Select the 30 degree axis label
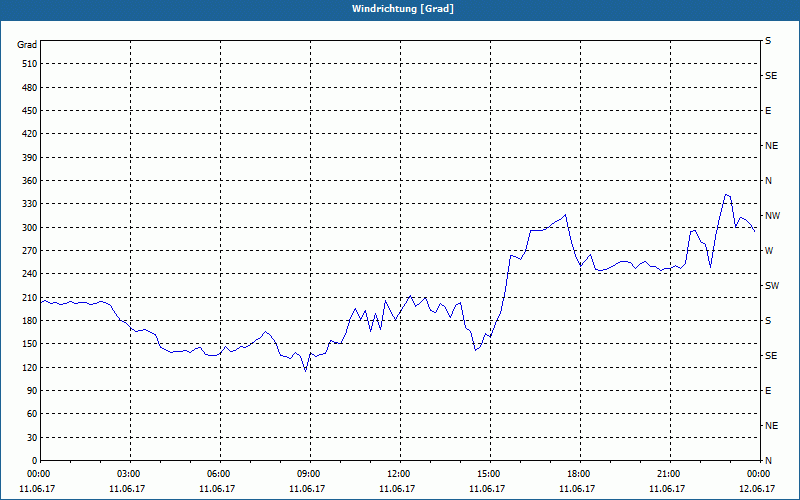Image resolution: width=800 pixels, height=500 pixels. [x=32, y=438]
